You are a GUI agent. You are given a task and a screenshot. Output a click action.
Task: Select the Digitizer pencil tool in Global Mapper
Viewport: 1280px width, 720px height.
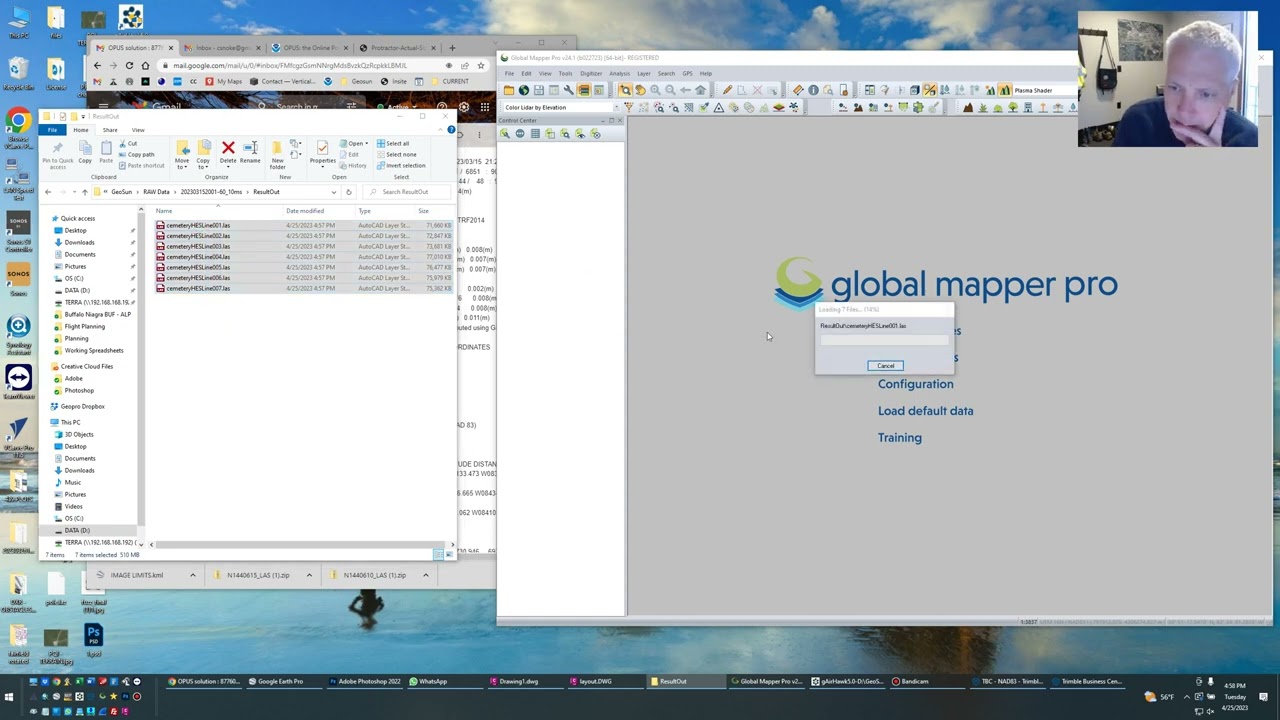727,90
